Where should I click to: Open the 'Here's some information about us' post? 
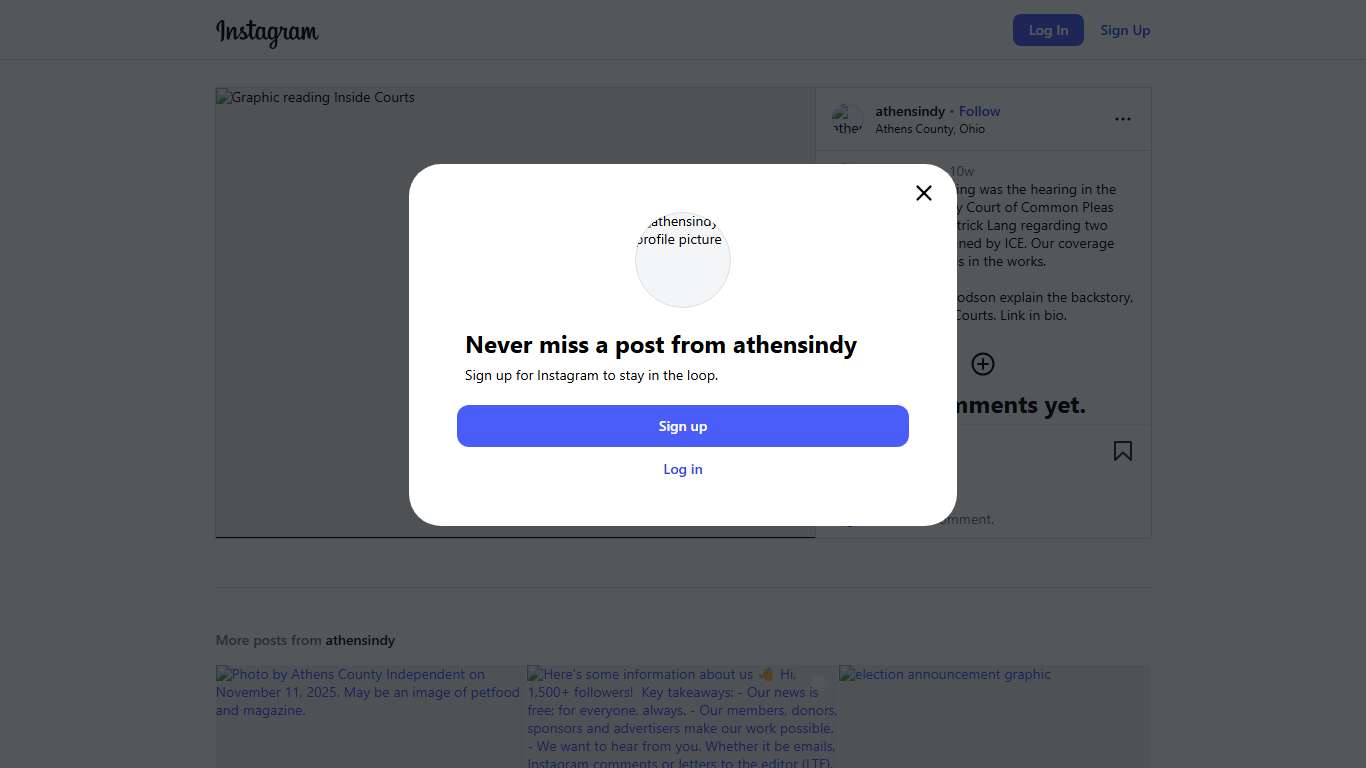click(682, 715)
